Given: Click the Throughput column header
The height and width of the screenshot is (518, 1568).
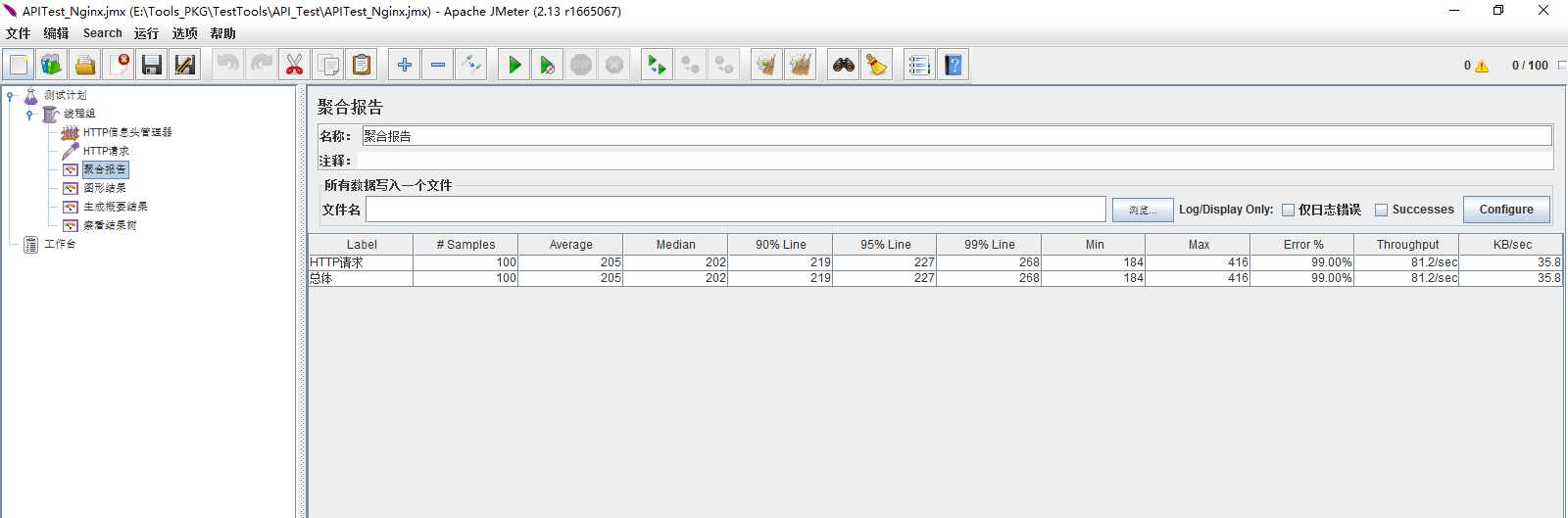Looking at the screenshot, I should click(x=1407, y=245).
